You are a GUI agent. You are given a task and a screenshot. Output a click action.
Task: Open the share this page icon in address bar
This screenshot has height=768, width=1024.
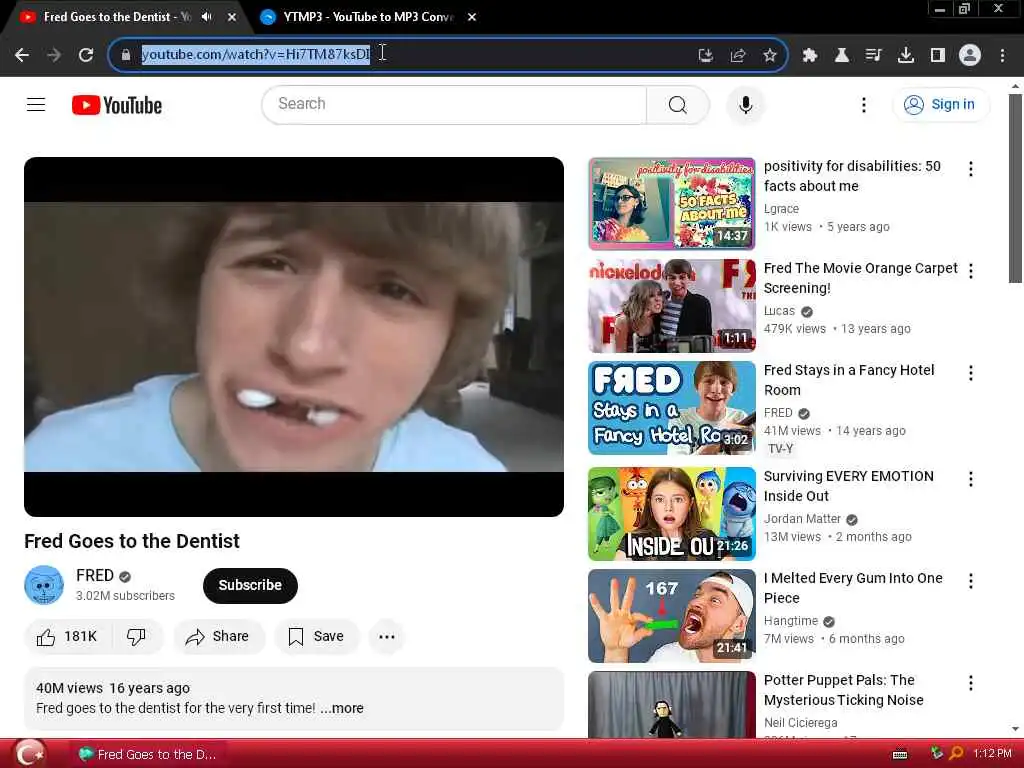click(738, 56)
